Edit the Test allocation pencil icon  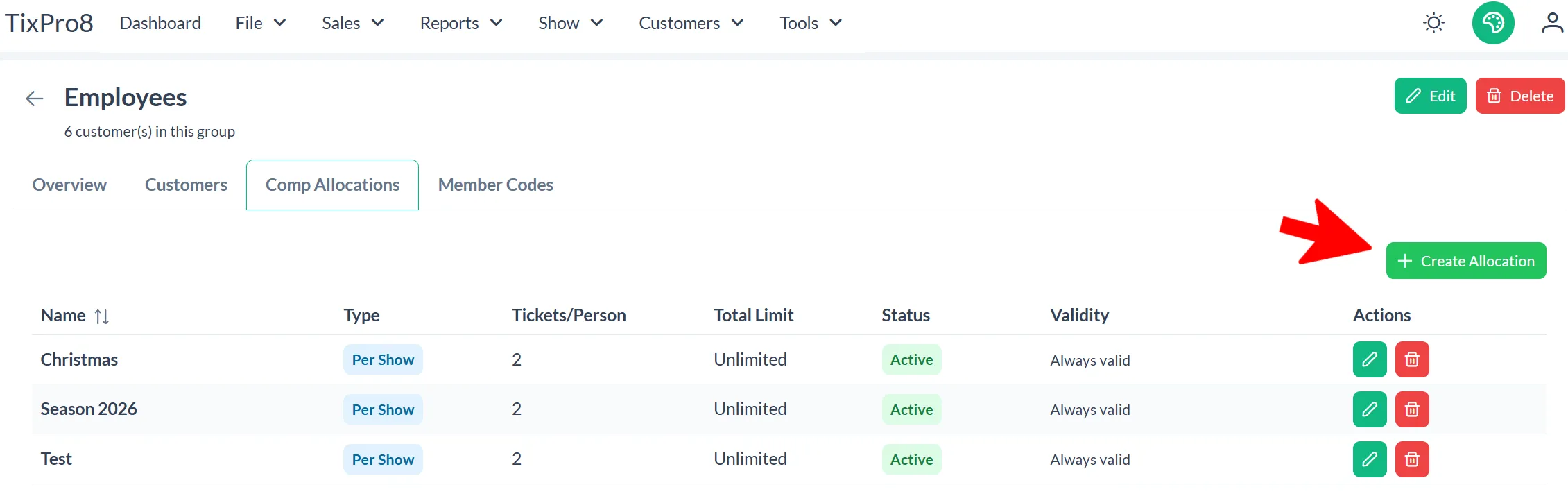point(1370,459)
